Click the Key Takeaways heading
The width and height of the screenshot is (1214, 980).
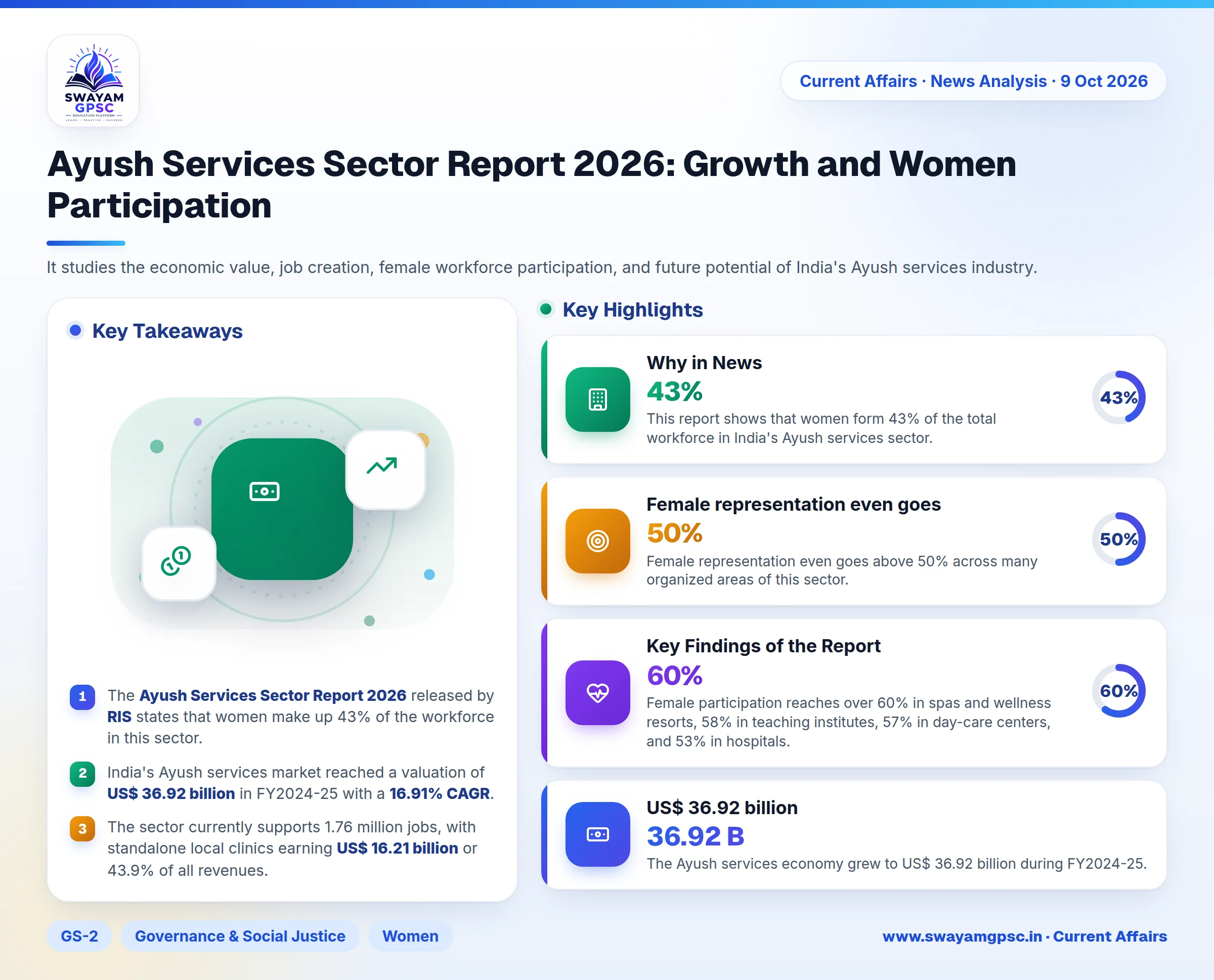(x=167, y=331)
